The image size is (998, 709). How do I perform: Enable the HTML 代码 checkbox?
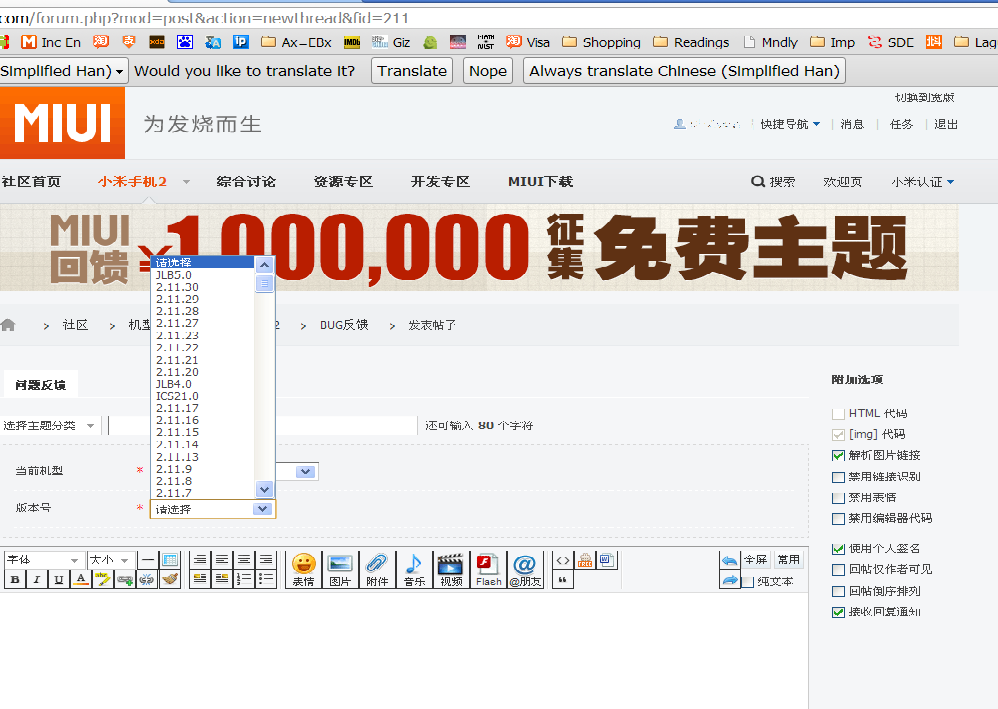[838, 414]
